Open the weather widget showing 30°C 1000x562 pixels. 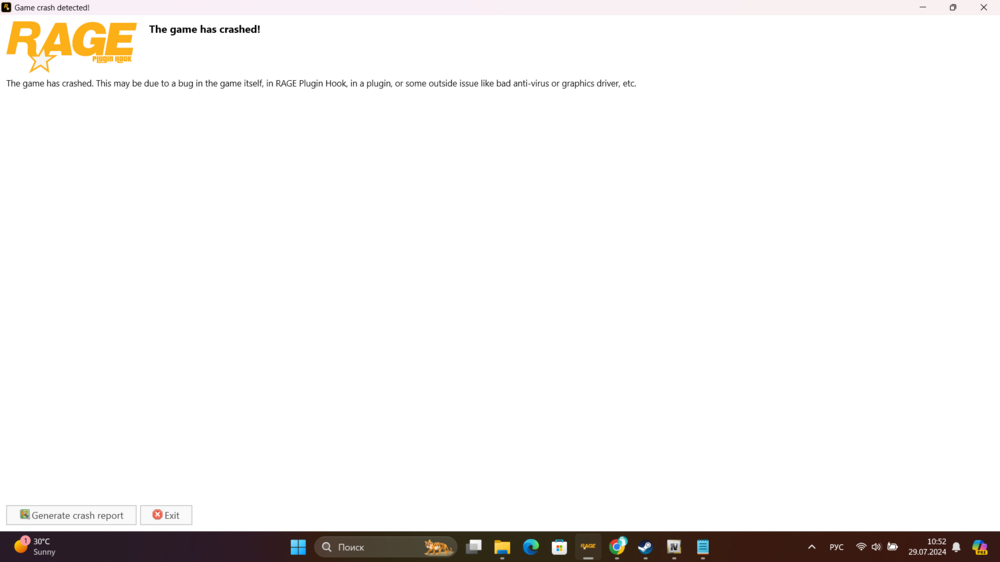(x=35, y=547)
